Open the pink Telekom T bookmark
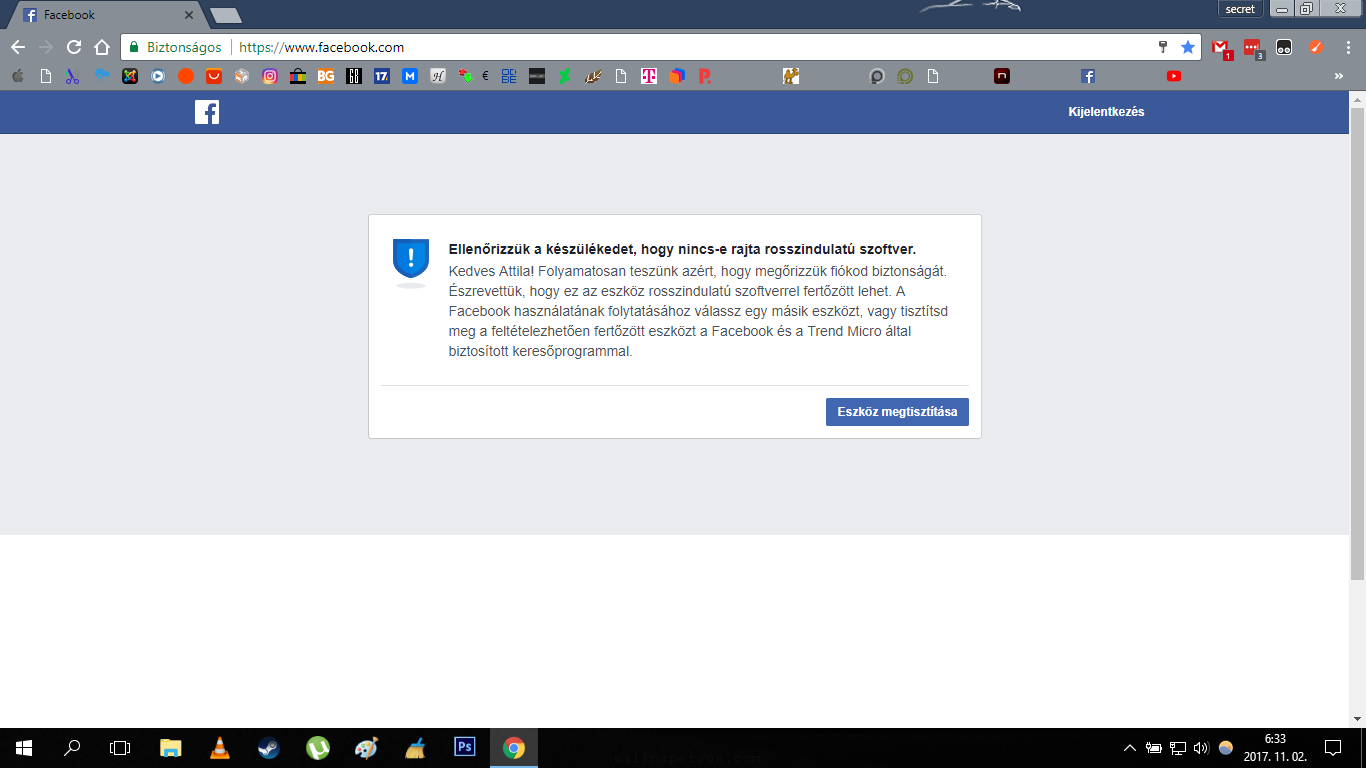The height and width of the screenshot is (768, 1366). [649, 76]
